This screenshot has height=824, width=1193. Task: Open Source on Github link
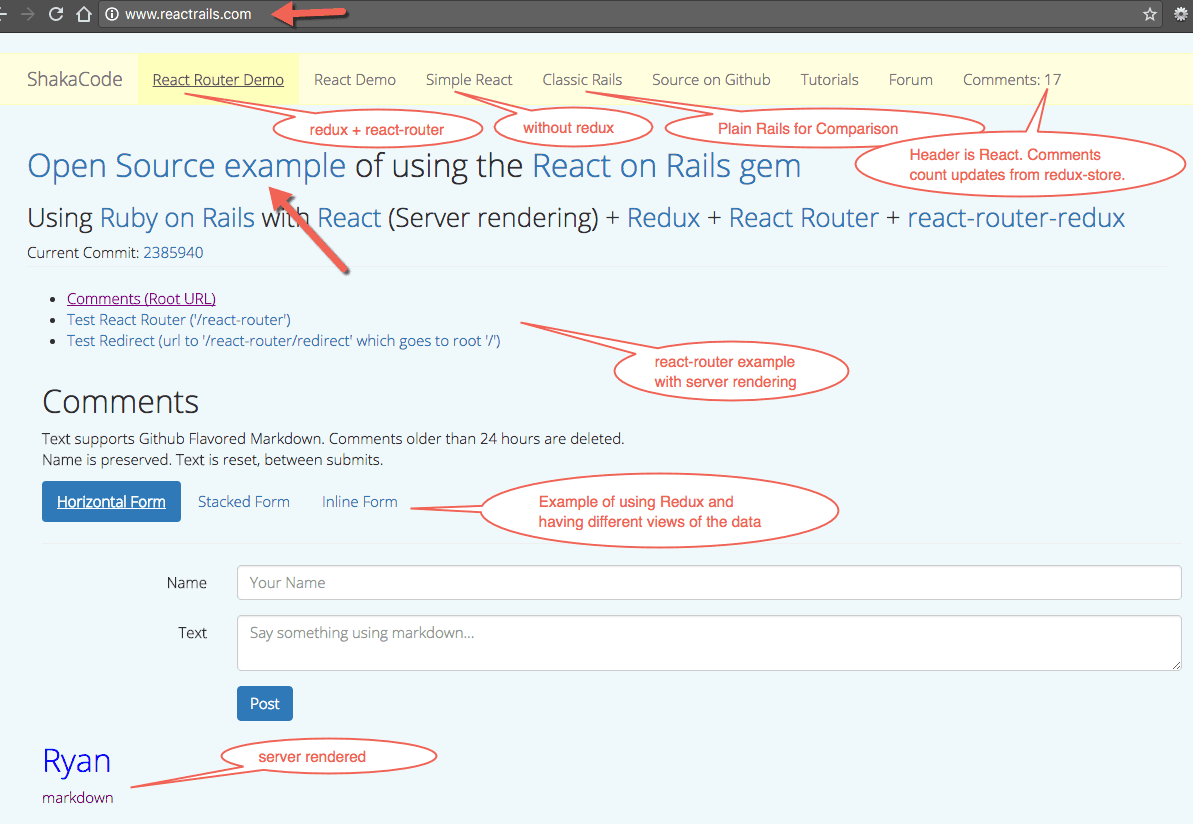pyautogui.click(x=711, y=80)
